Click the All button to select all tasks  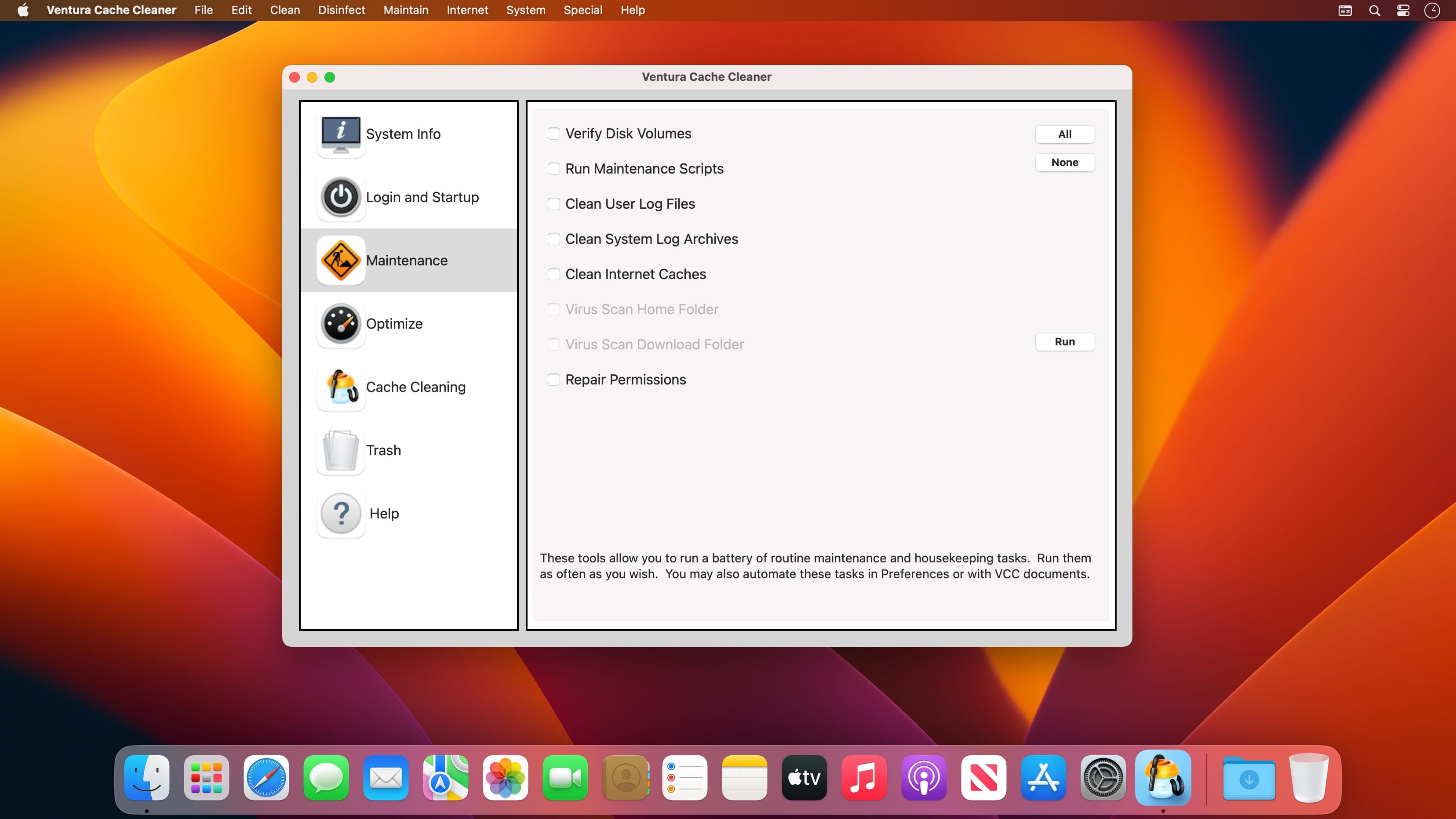[1065, 134]
